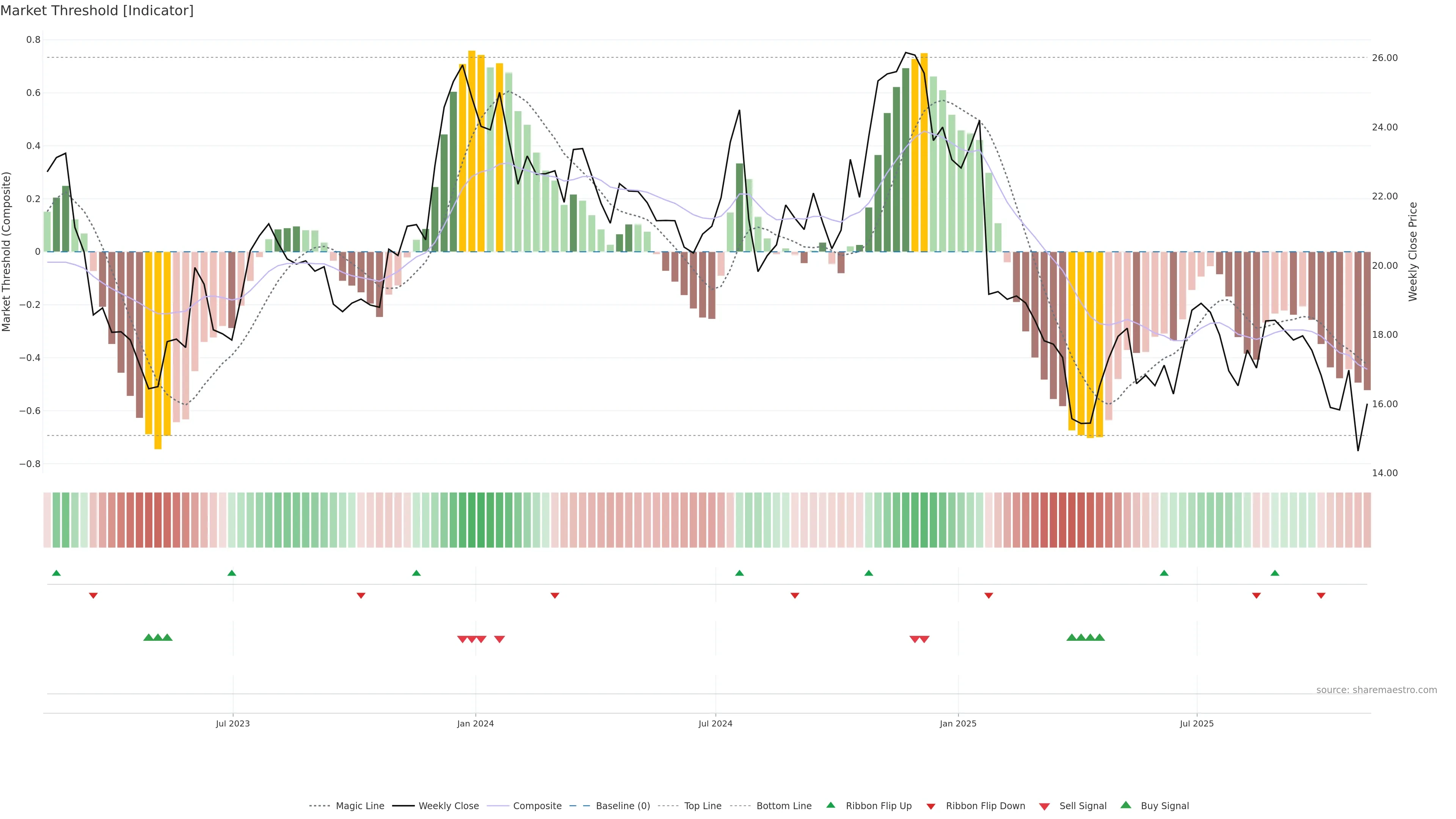Click the Jan 2024 x-axis label

tap(475, 723)
